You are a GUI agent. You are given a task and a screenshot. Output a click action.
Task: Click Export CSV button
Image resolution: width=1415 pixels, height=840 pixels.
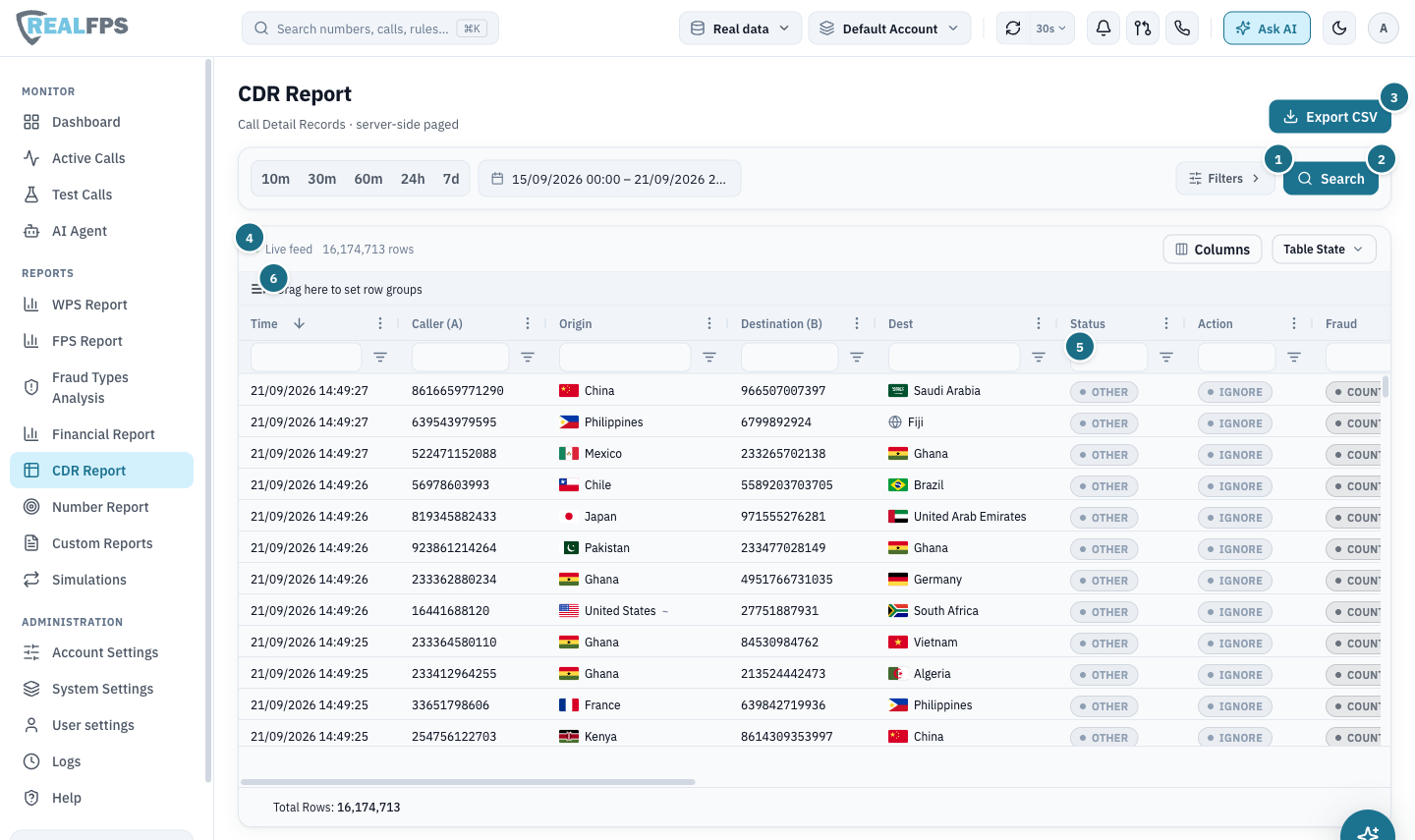point(1330,116)
